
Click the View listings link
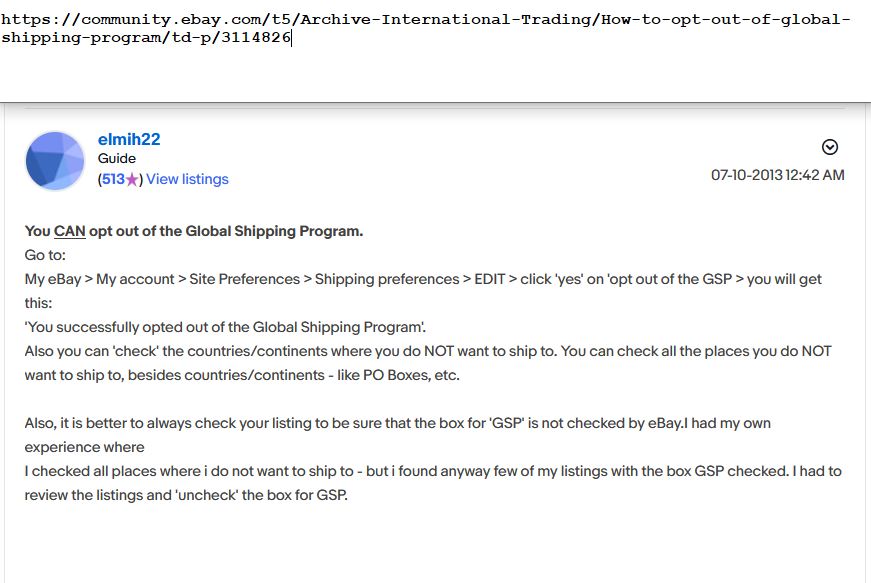click(x=186, y=179)
